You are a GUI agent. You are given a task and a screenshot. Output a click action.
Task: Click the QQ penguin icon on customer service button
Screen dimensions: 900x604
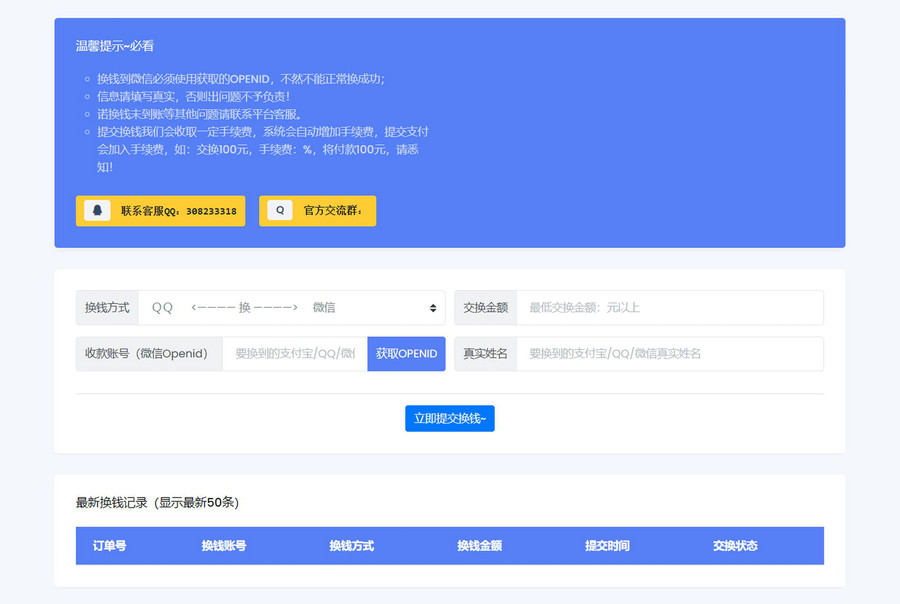tap(96, 210)
